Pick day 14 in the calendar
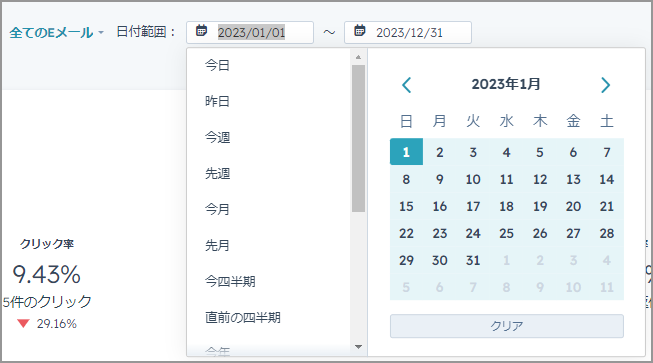Screen dimensions: 653x363 click(607, 179)
